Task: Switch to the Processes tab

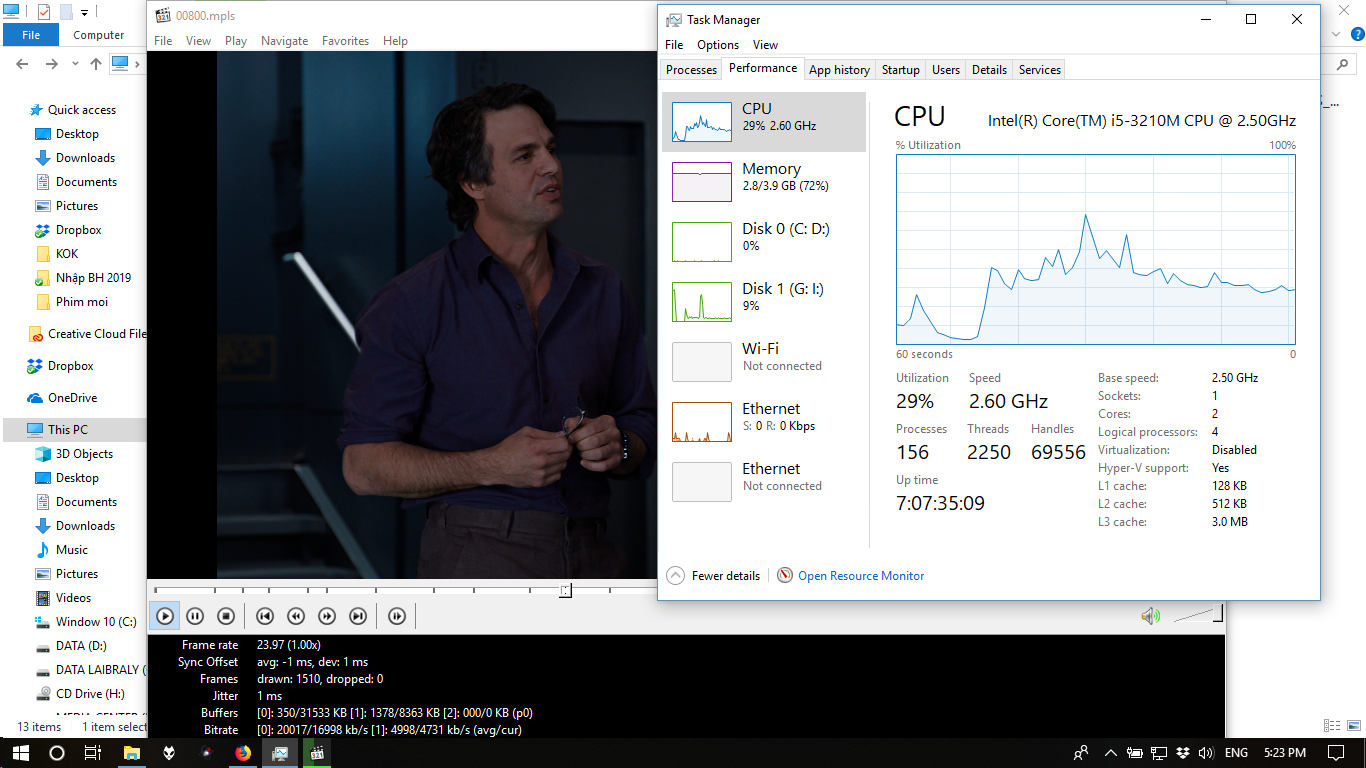Action: tap(691, 70)
